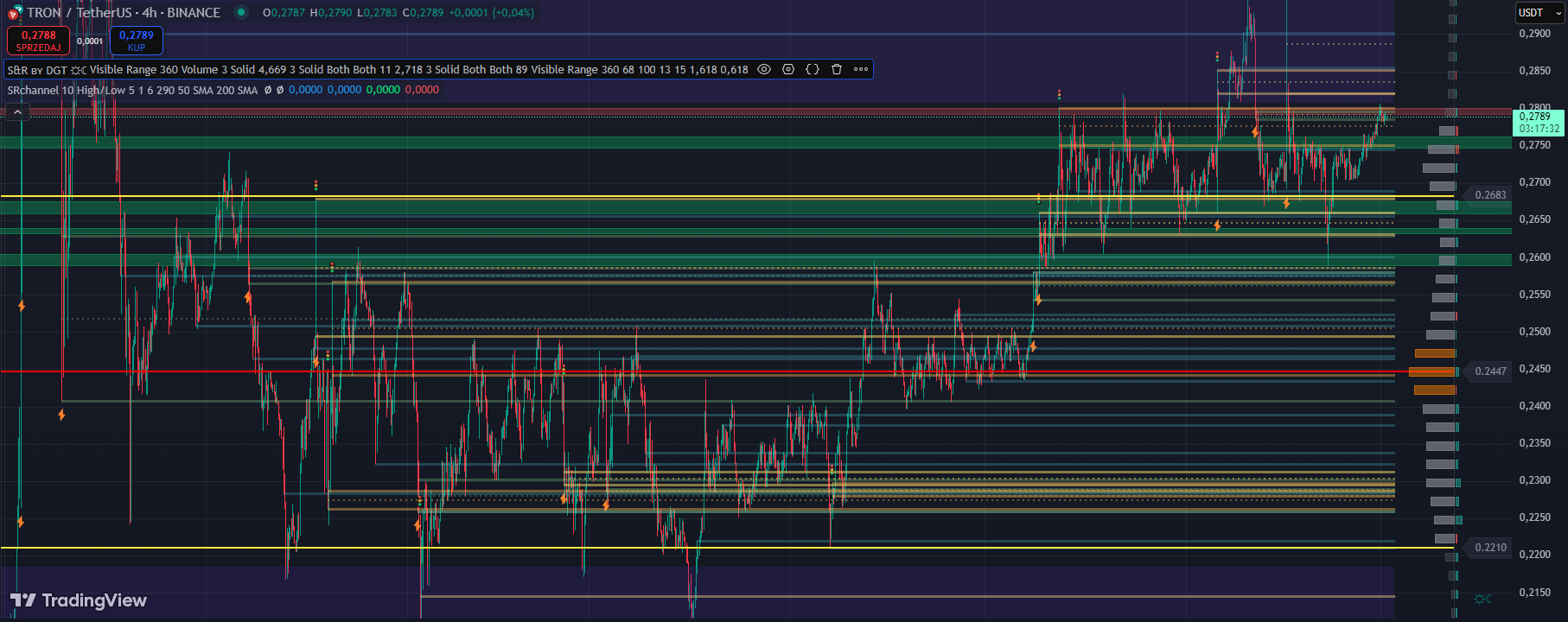The height and width of the screenshot is (622, 1568).
Task: Click the TradingView logo
Action: 79,600
